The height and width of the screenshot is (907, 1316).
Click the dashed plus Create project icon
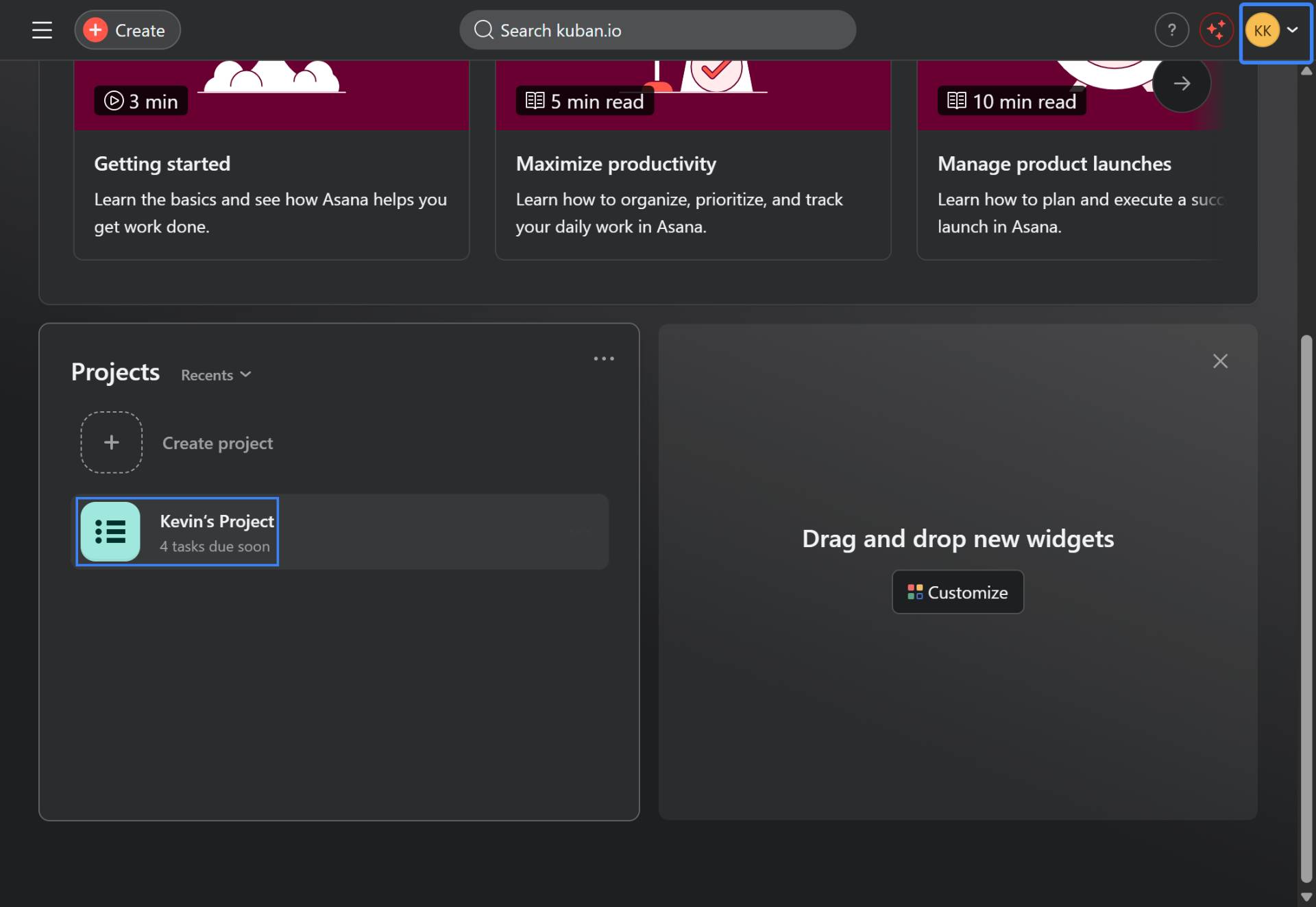pyautogui.click(x=112, y=442)
